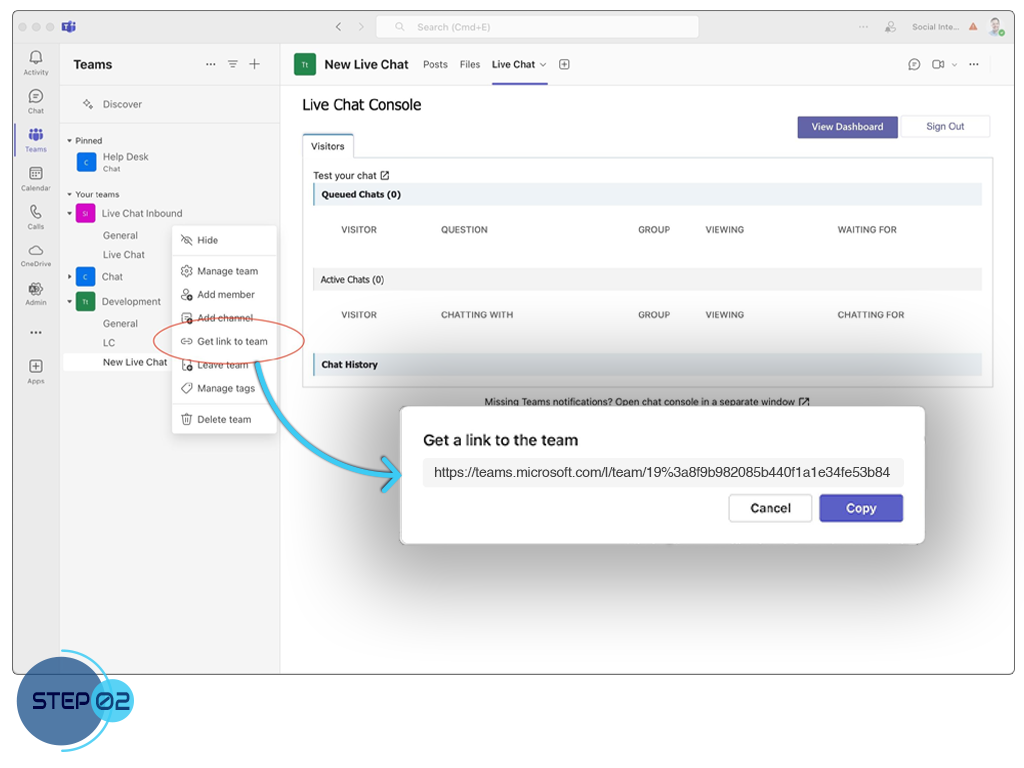Choose Manage team from context menu
1024x768 pixels.
click(x=225, y=271)
